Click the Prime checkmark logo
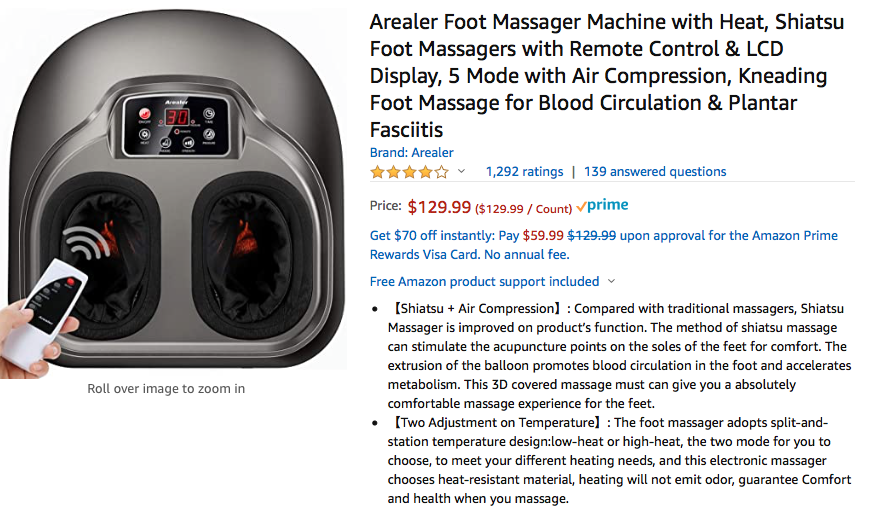 click(x=602, y=206)
